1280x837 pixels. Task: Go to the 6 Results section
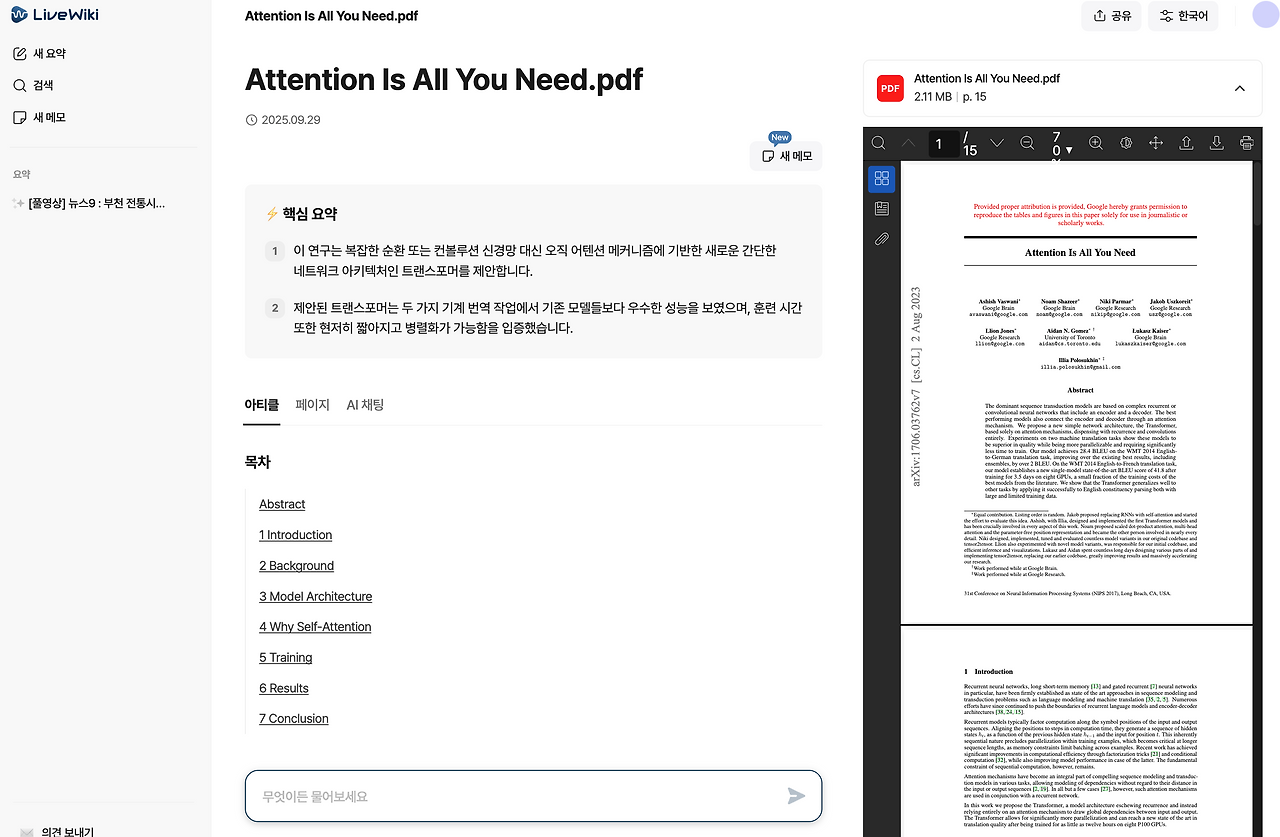(x=283, y=688)
